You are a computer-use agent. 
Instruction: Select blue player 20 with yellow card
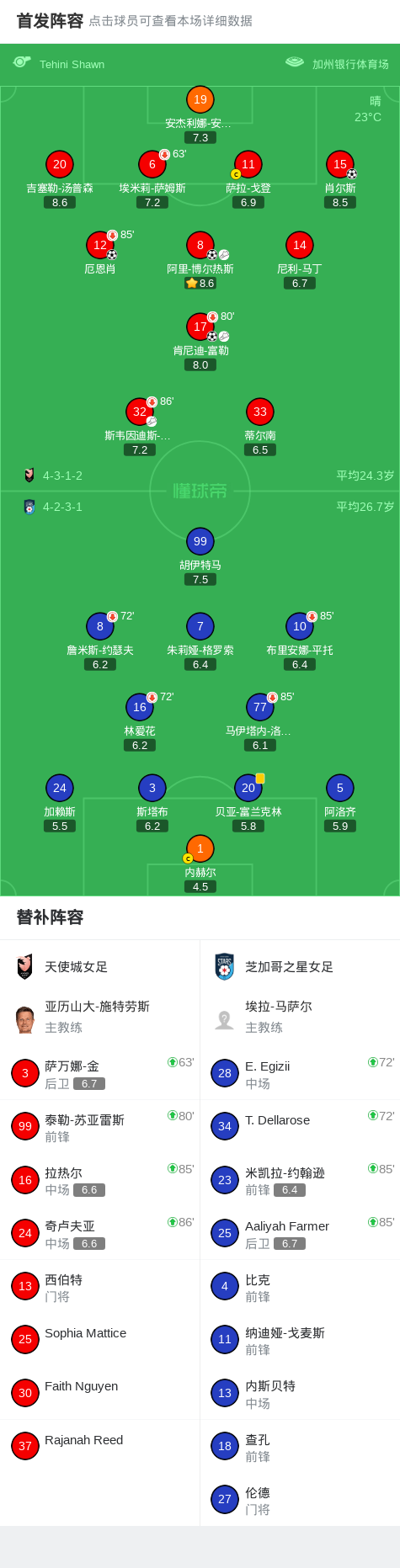248,788
